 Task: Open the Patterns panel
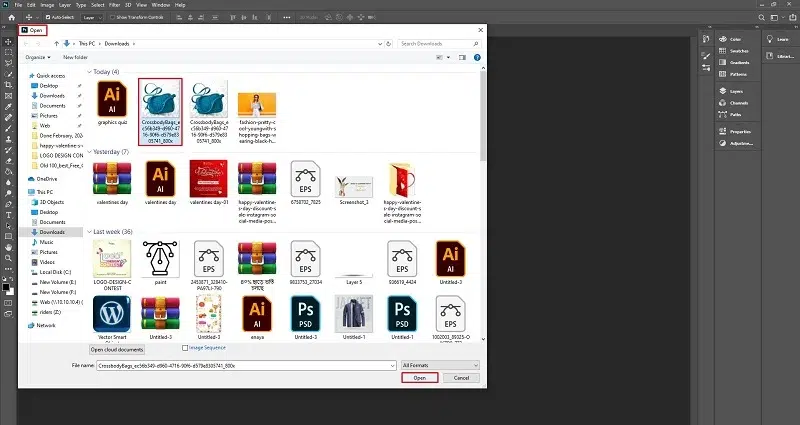[x=734, y=74]
